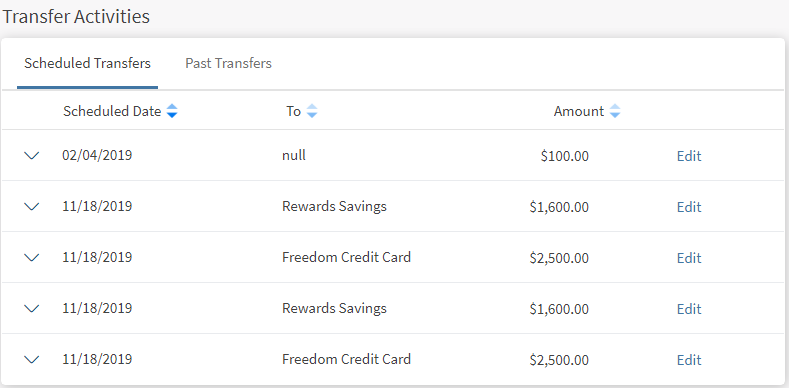Click the To column sort icon

312,111
